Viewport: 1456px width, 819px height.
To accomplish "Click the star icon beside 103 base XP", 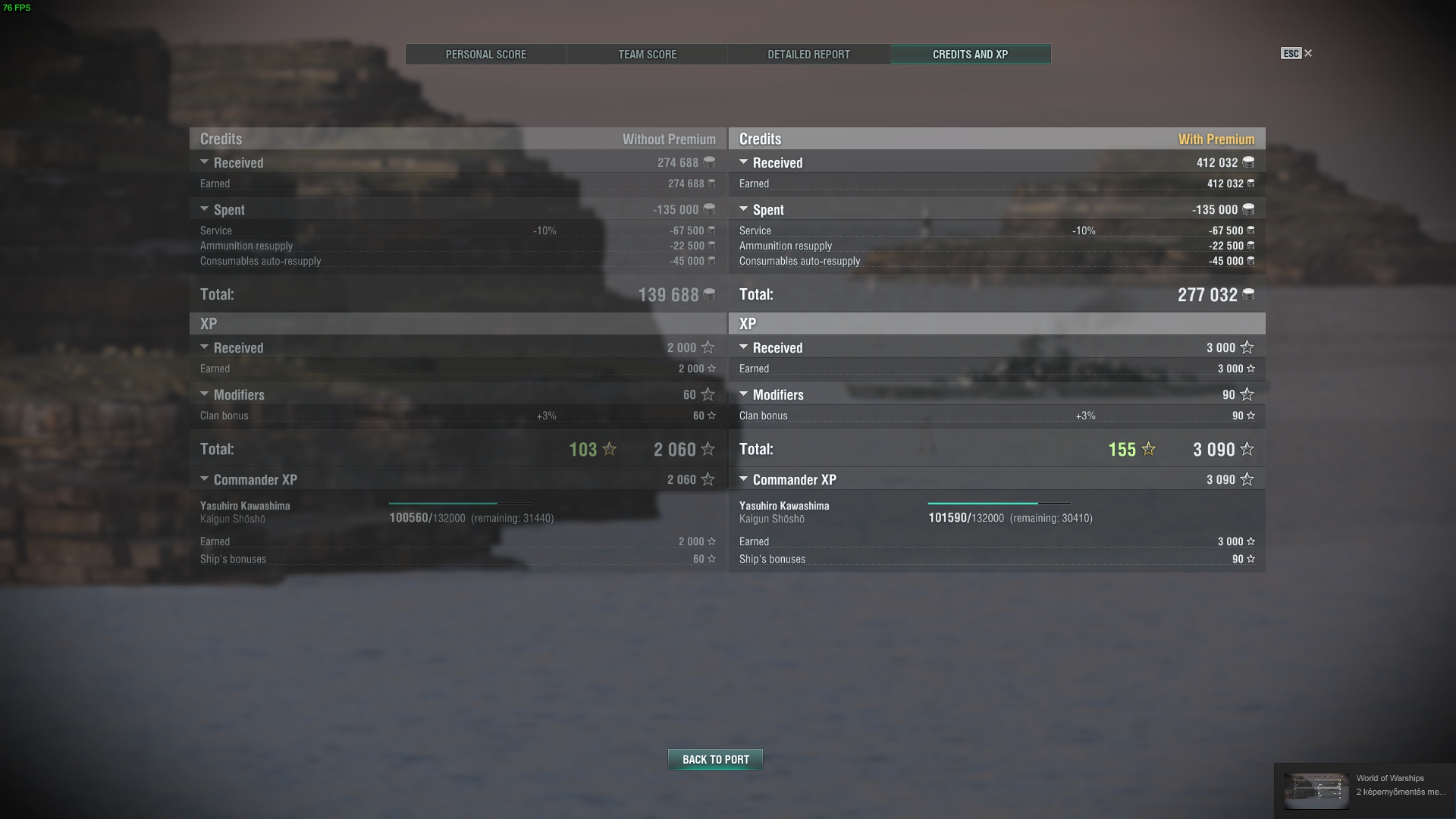I will pos(610,449).
